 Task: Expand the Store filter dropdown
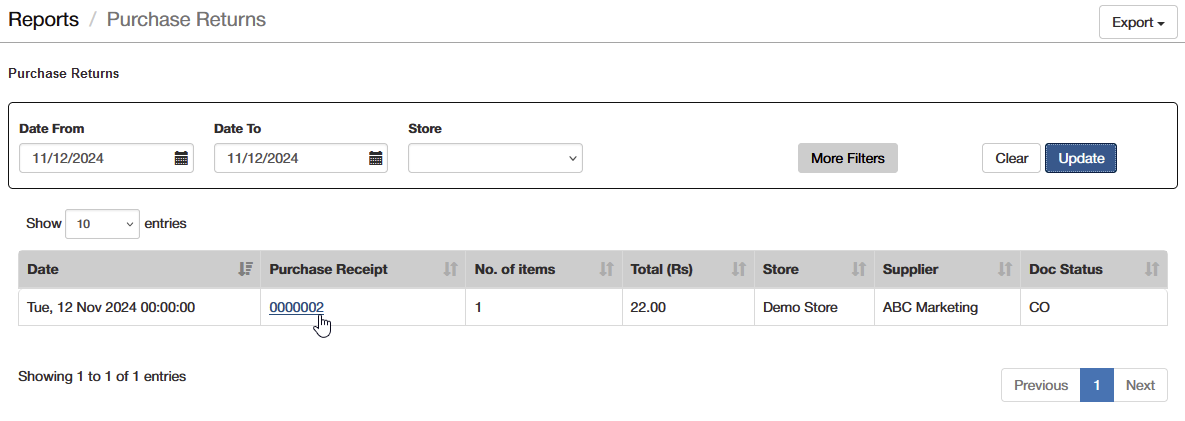[x=495, y=158]
